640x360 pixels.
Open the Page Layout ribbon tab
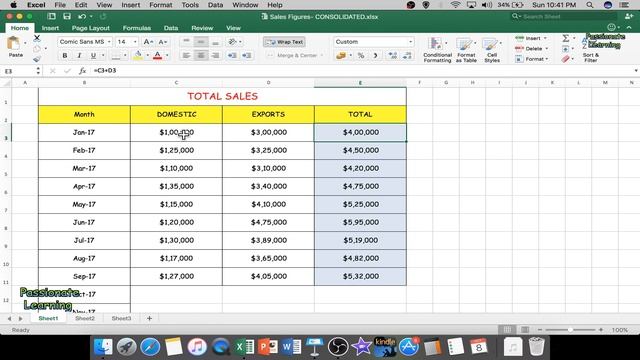pyautogui.click(x=91, y=28)
